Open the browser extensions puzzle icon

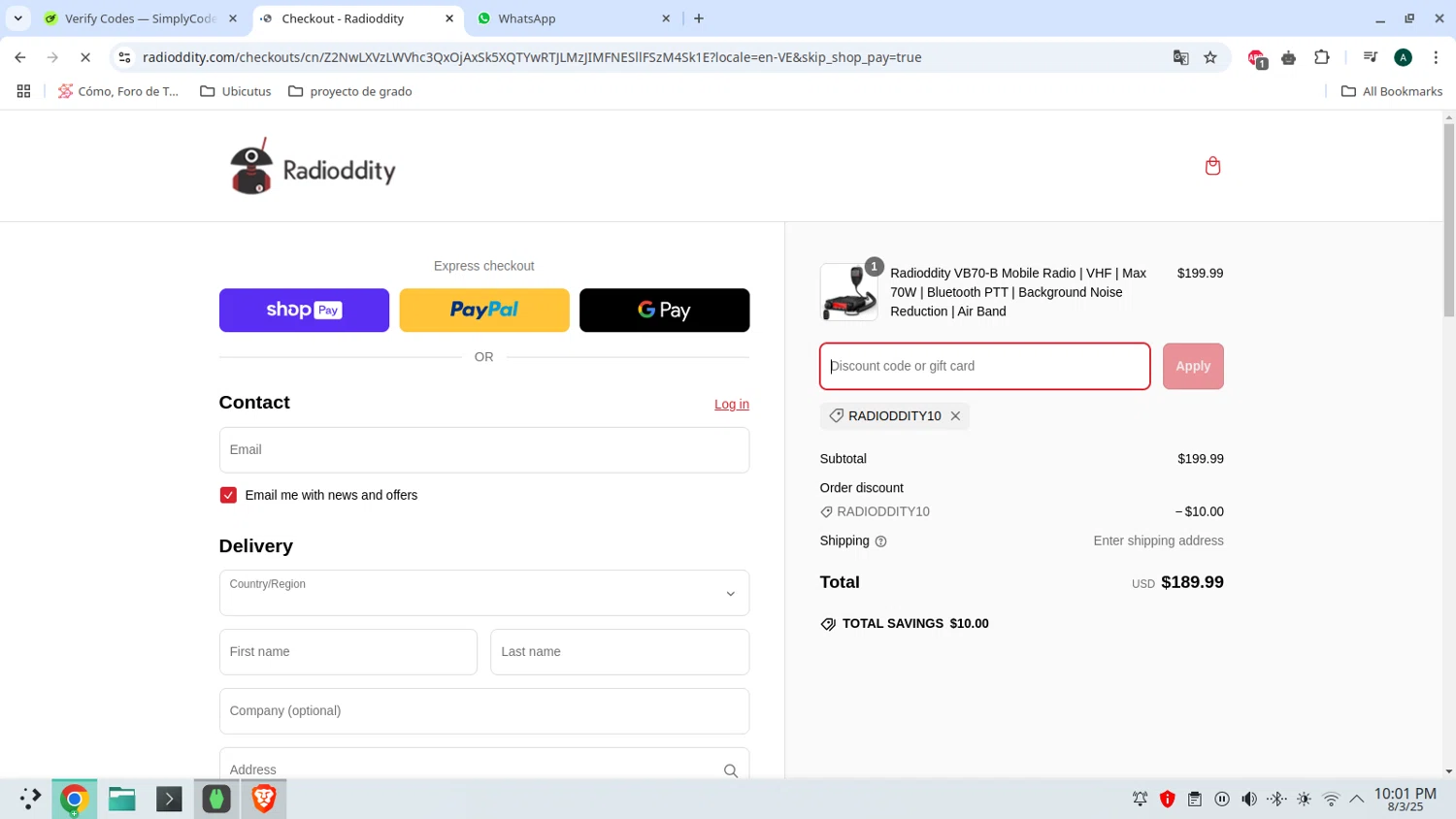1322,57
